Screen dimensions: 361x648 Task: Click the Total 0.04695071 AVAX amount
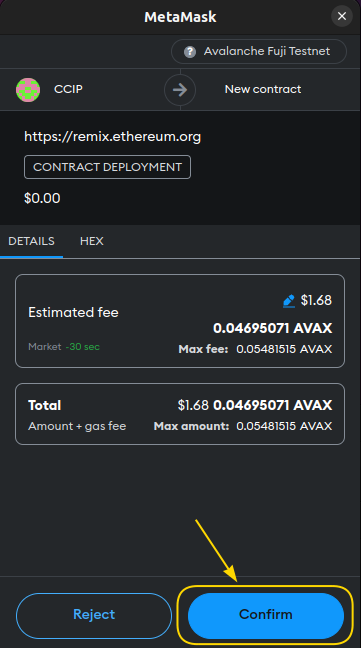coord(273,405)
